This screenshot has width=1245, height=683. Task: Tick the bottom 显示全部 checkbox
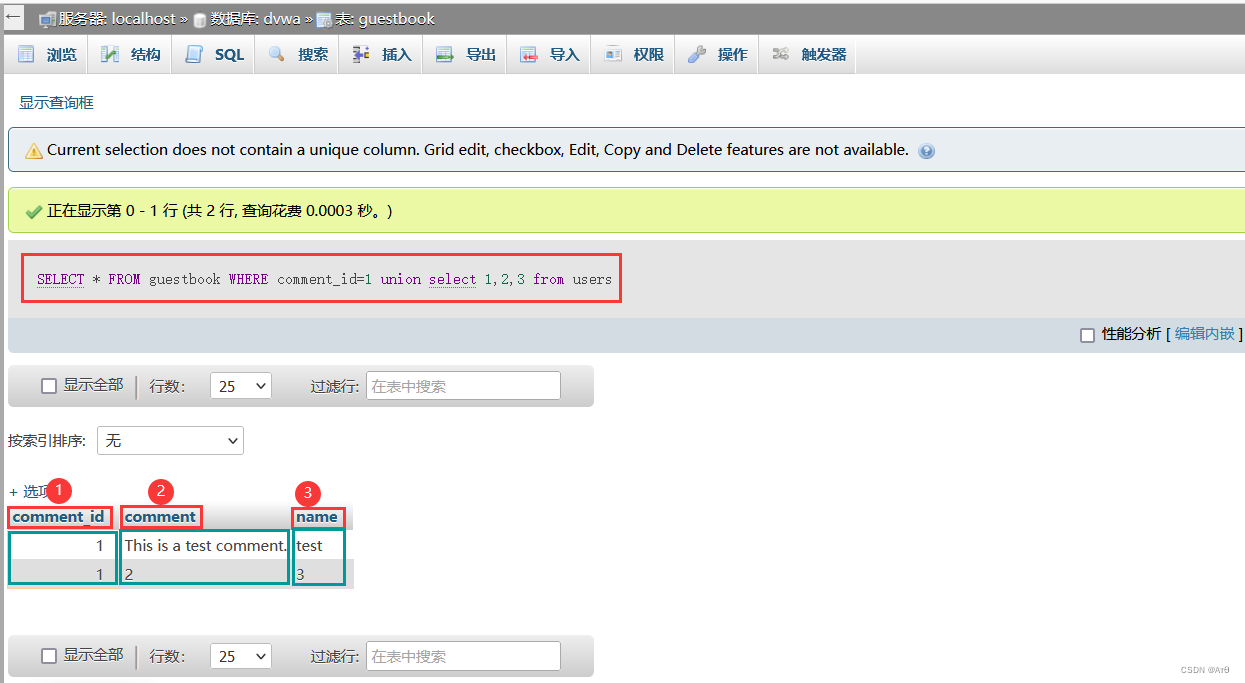48,656
